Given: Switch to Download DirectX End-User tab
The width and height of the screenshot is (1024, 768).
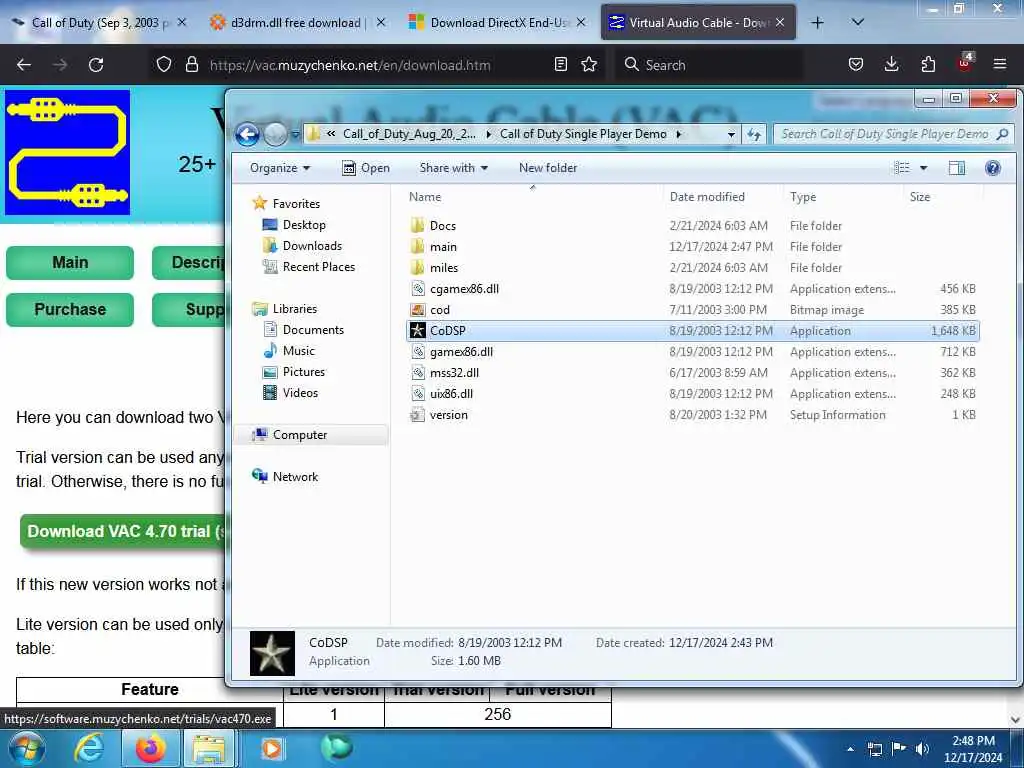Looking at the screenshot, I should (498, 23).
